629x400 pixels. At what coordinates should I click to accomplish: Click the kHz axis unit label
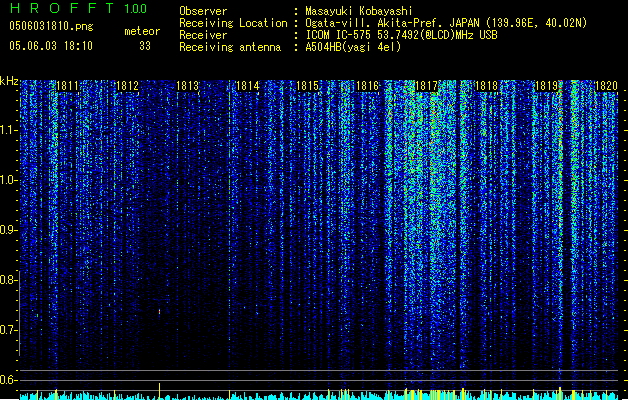coord(9,81)
